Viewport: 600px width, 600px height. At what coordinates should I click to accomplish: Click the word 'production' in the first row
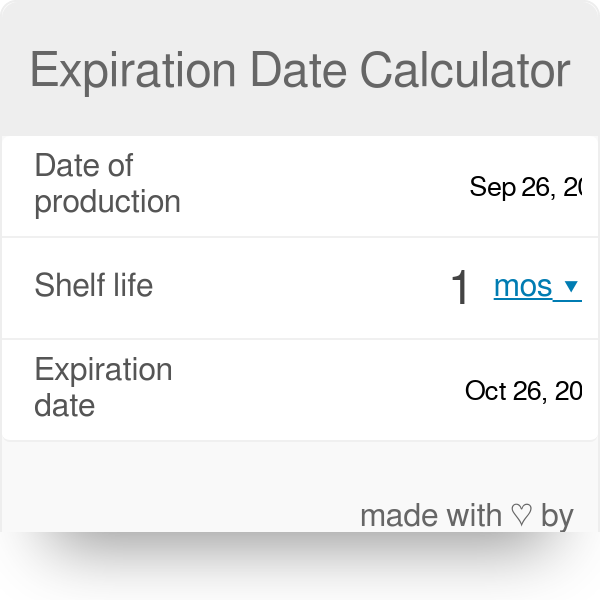(107, 202)
